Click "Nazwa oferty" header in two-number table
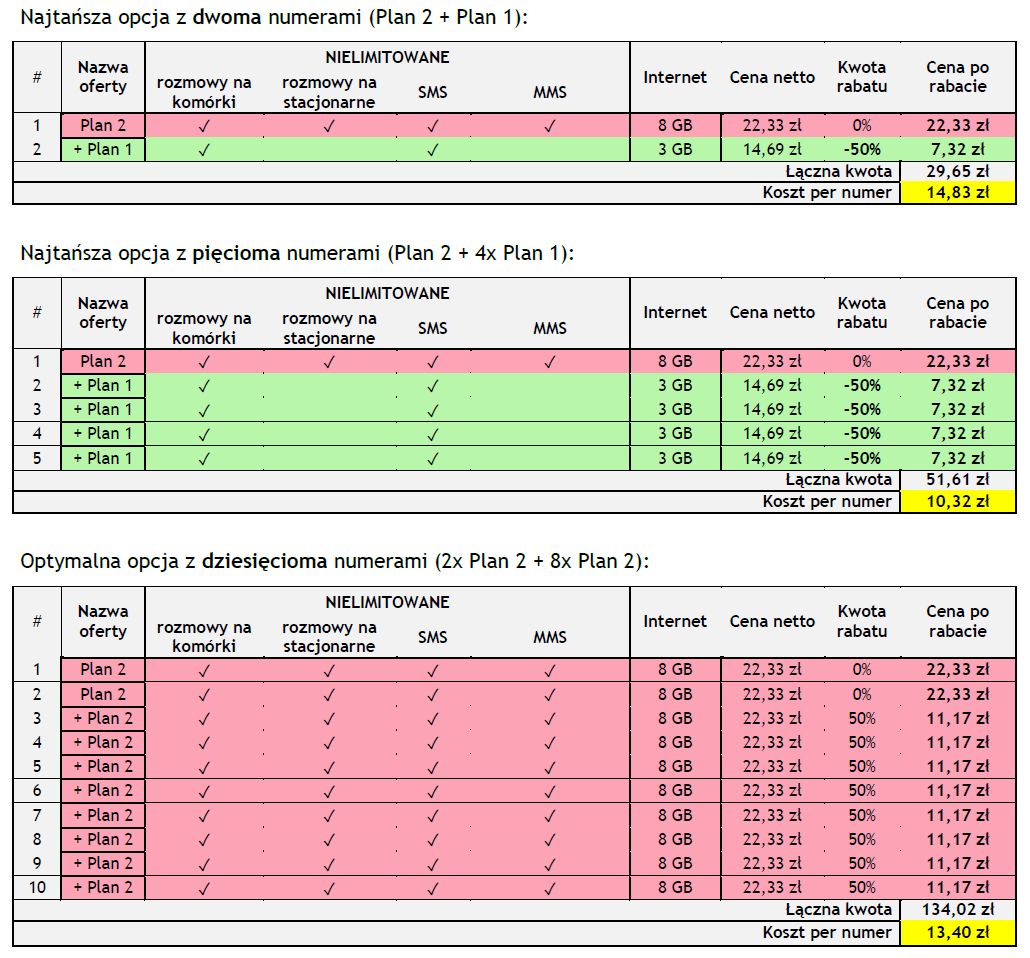The height and width of the screenshot is (958, 1030). (103, 77)
